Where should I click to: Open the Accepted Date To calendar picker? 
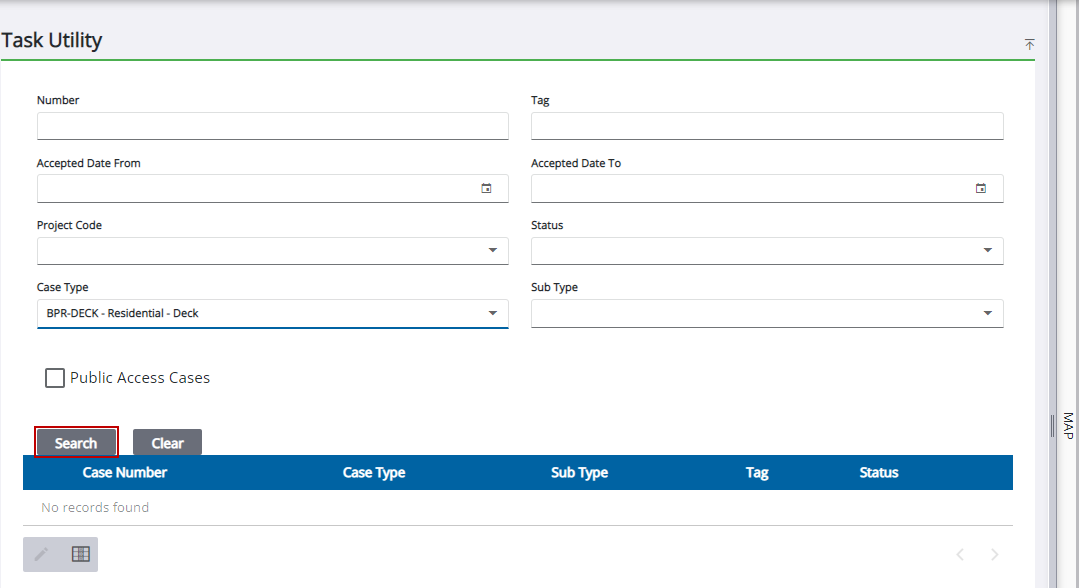(x=980, y=188)
